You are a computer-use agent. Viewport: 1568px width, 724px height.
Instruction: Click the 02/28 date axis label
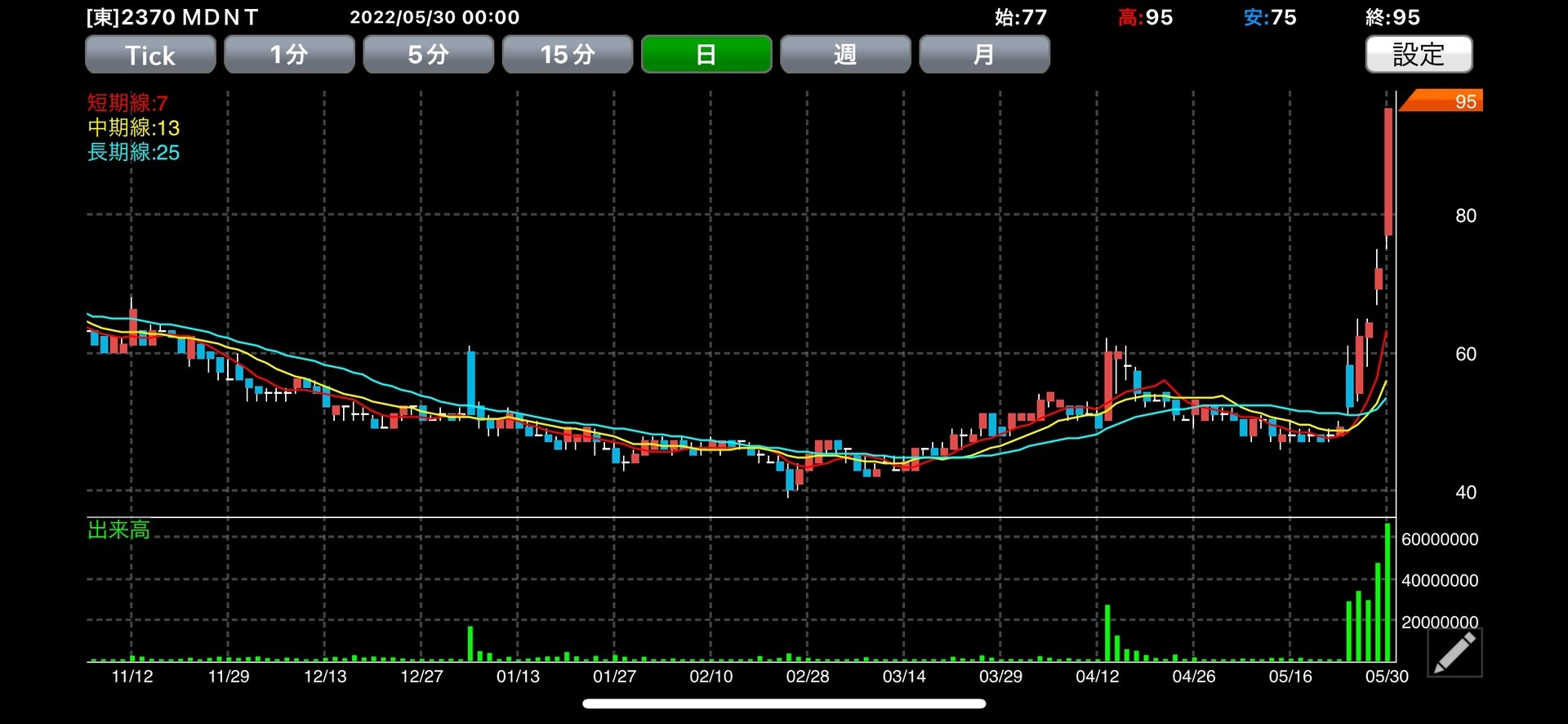click(x=808, y=677)
